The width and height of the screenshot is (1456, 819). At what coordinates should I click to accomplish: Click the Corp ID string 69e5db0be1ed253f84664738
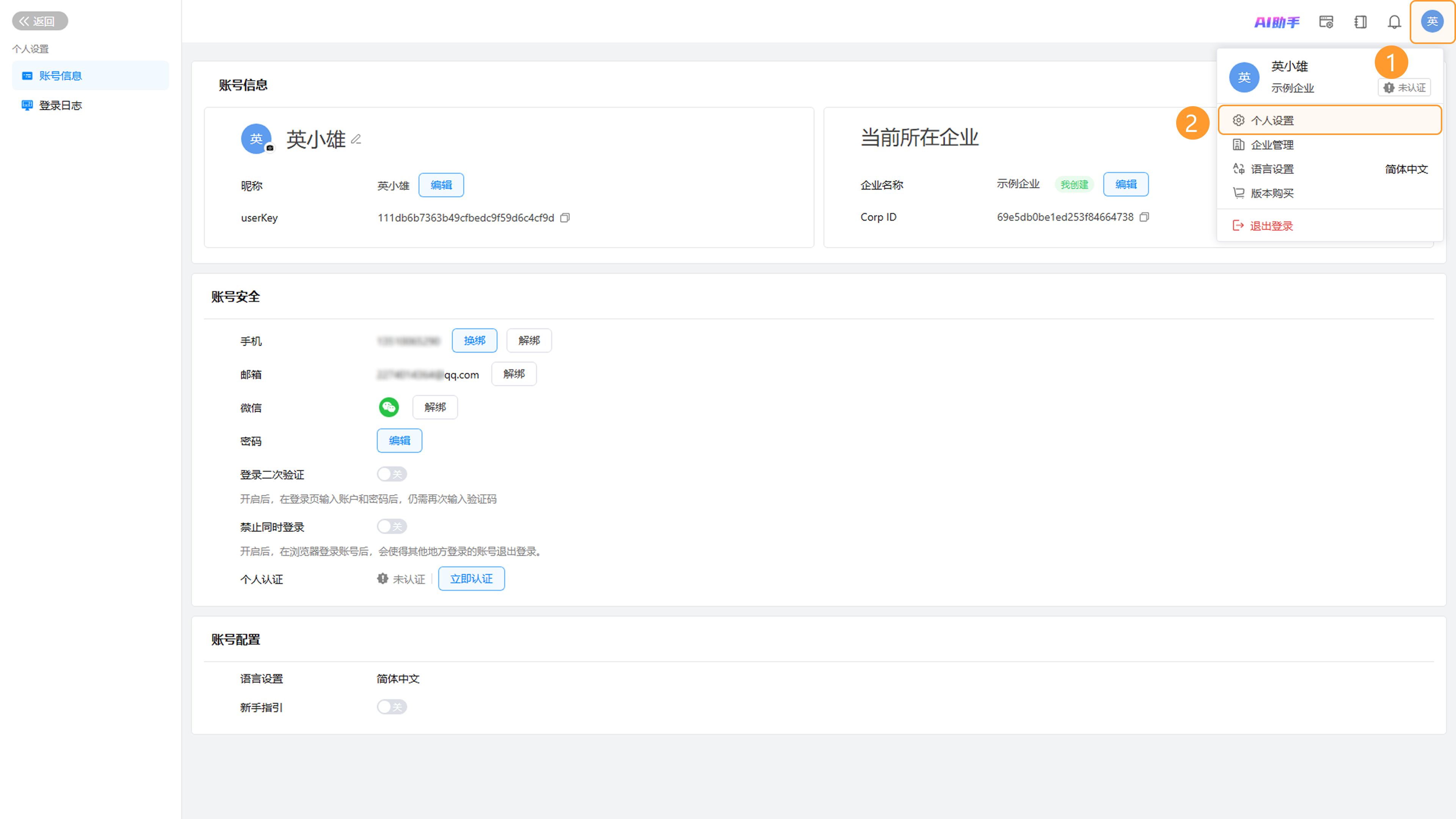pos(1065,217)
